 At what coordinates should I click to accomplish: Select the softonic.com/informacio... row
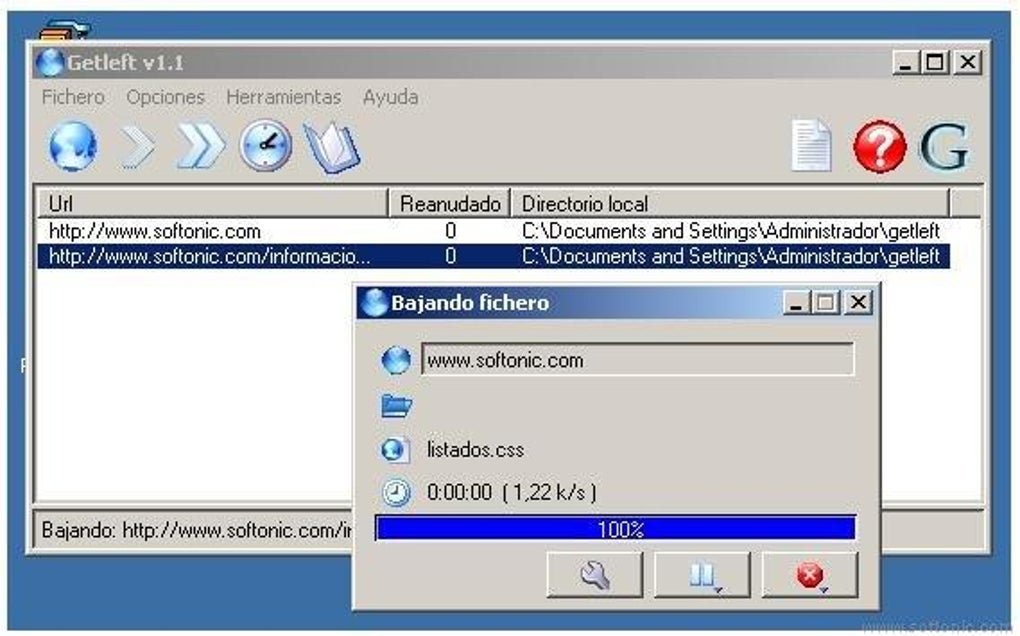click(x=494, y=256)
